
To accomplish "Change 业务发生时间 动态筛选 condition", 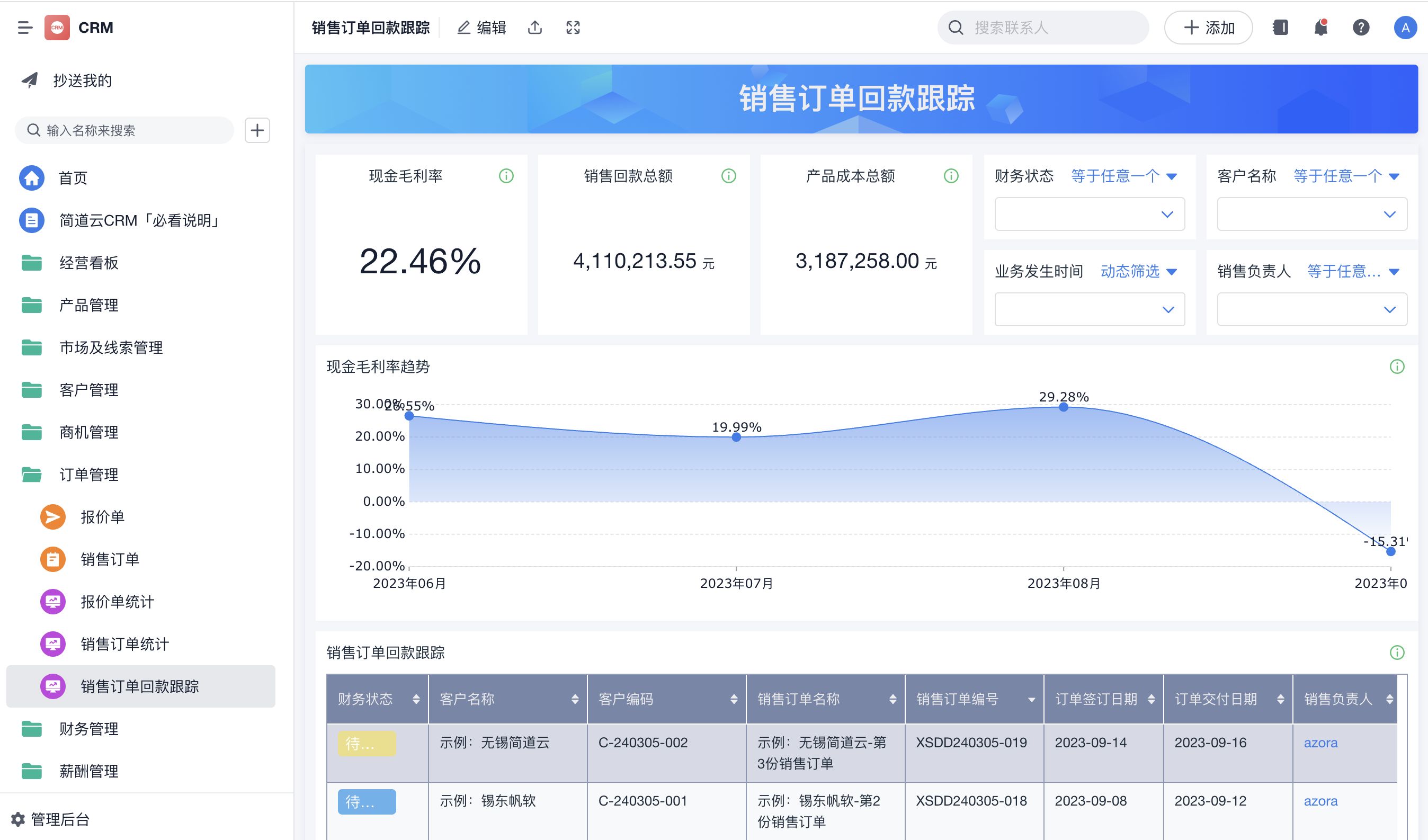I will point(1138,272).
